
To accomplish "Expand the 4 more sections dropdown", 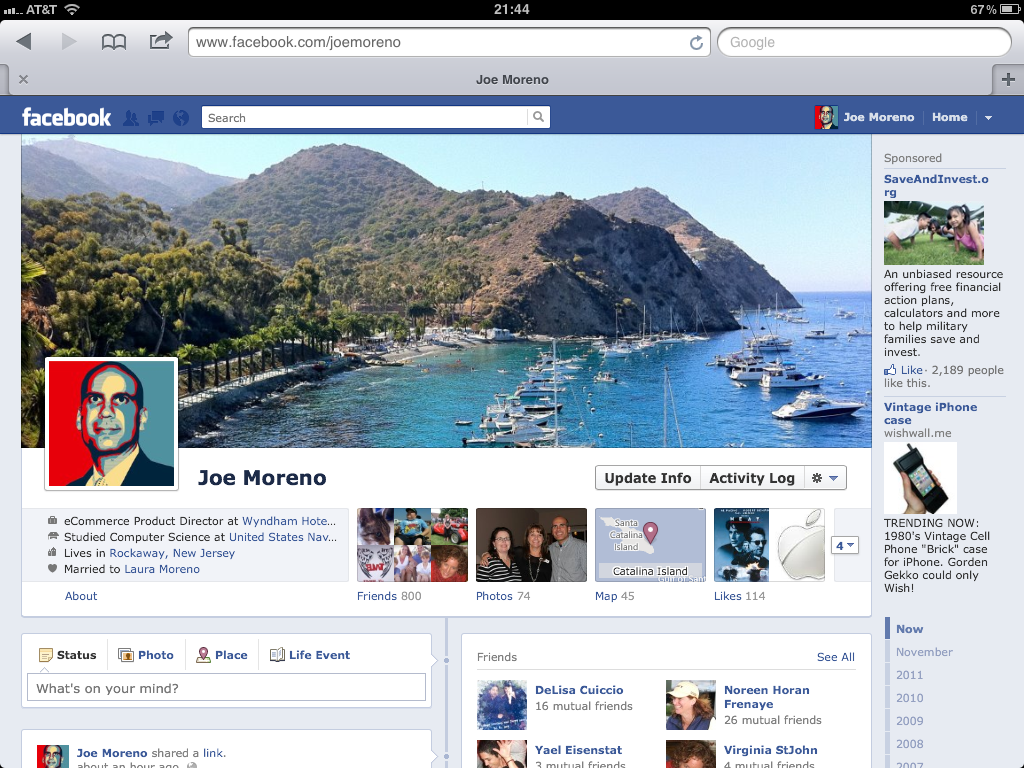I will [844, 545].
